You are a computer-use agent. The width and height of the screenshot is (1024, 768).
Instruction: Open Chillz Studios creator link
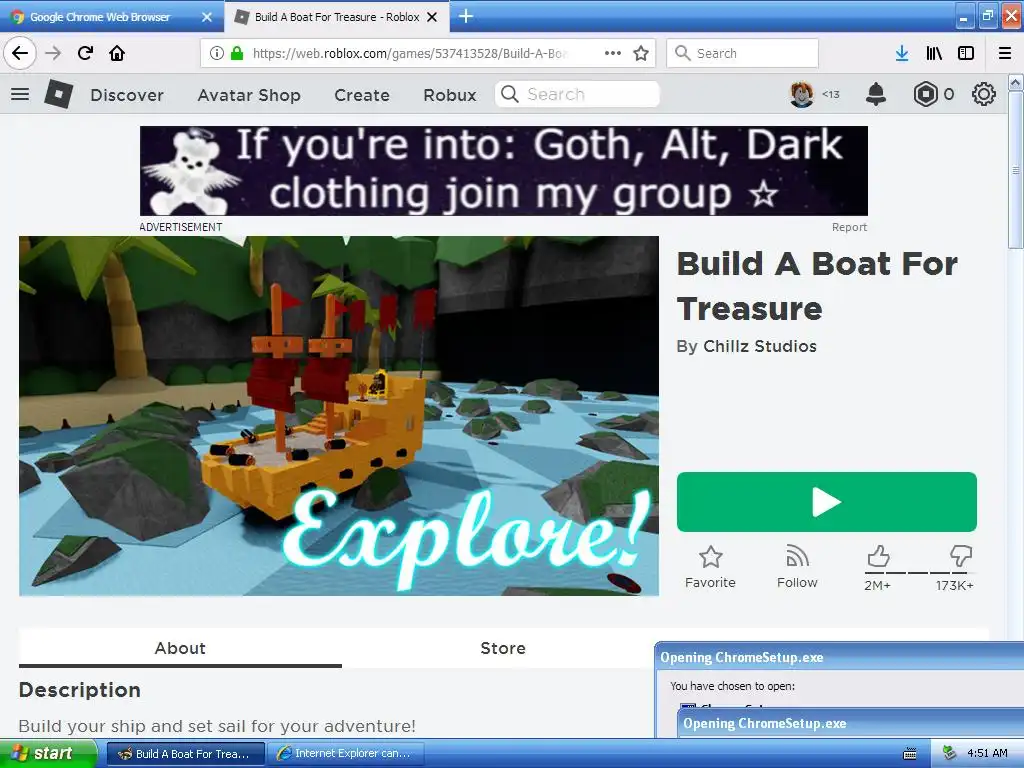click(x=760, y=346)
